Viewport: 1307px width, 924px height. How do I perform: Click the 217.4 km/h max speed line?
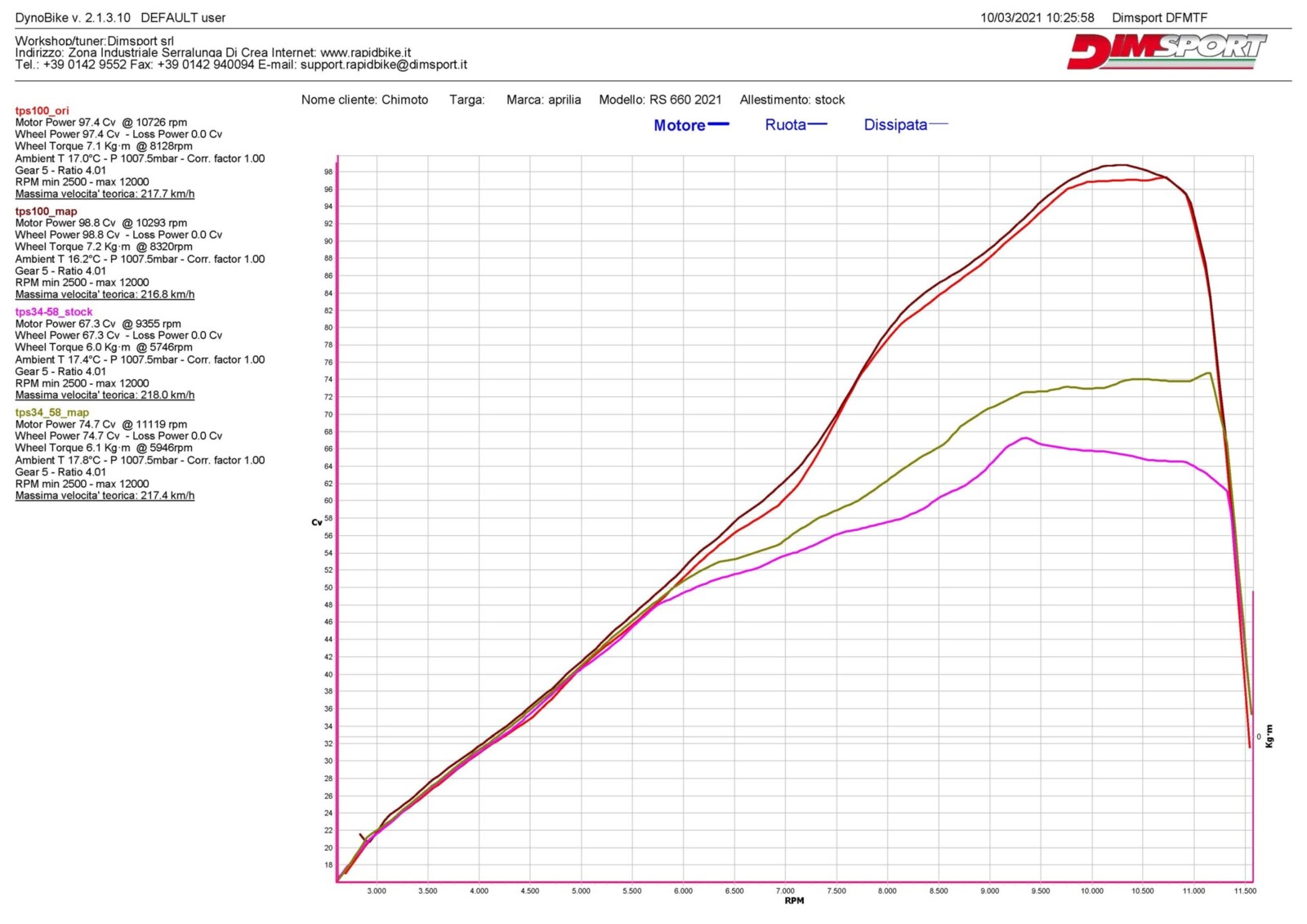tap(105, 495)
